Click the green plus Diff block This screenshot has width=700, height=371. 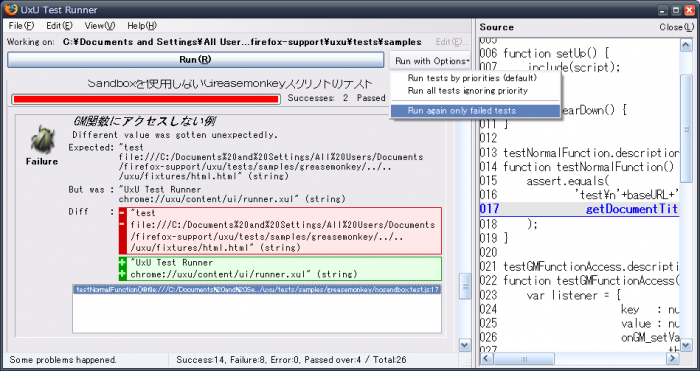(x=280, y=268)
